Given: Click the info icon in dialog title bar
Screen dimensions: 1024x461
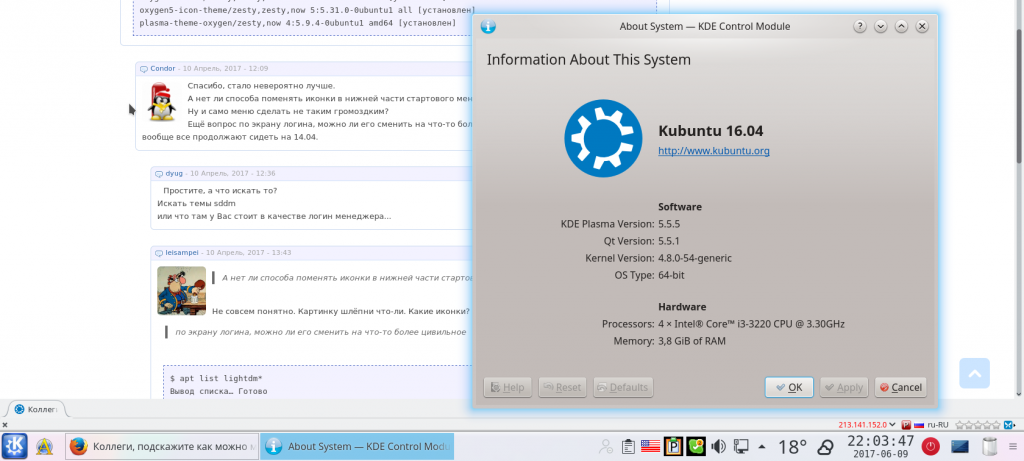Looking at the screenshot, I should pyautogui.click(x=488, y=27).
